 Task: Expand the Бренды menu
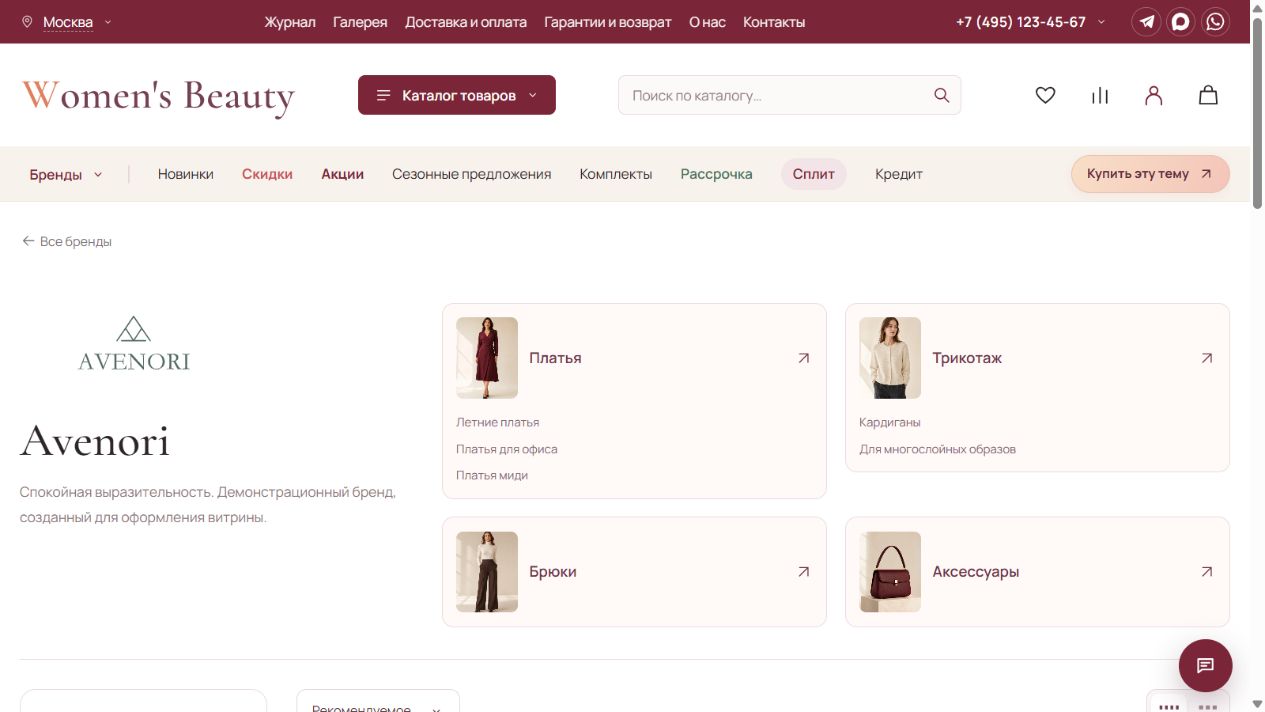pos(66,174)
